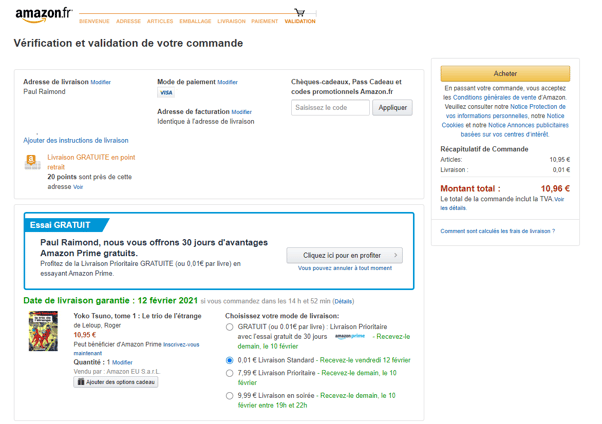Select 9,99 € Livraison en soirée option
The image size is (602, 424).
(x=230, y=395)
